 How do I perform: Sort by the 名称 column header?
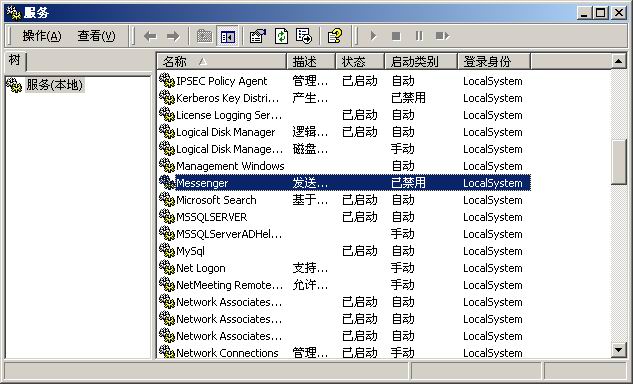tap(222, 61)
